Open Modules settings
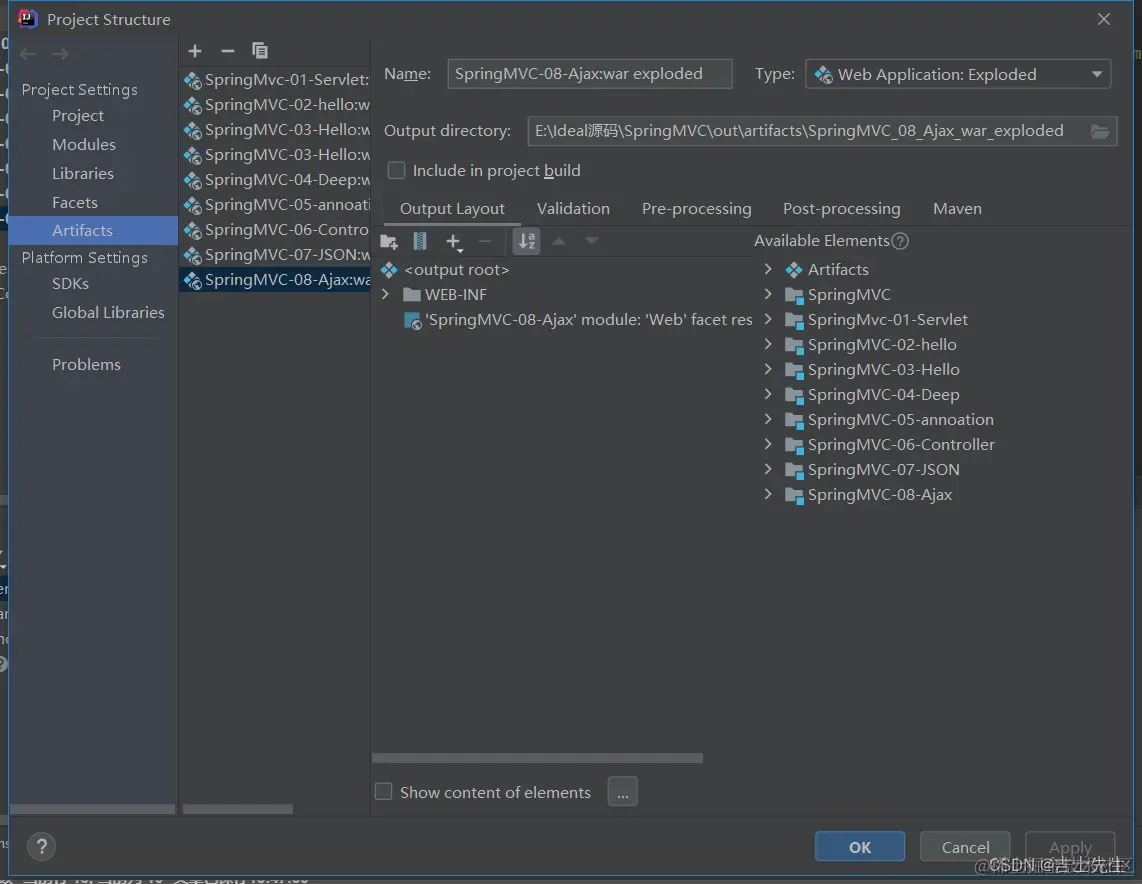The width and height of the screenshot is (1142, 884). [84, 145]
